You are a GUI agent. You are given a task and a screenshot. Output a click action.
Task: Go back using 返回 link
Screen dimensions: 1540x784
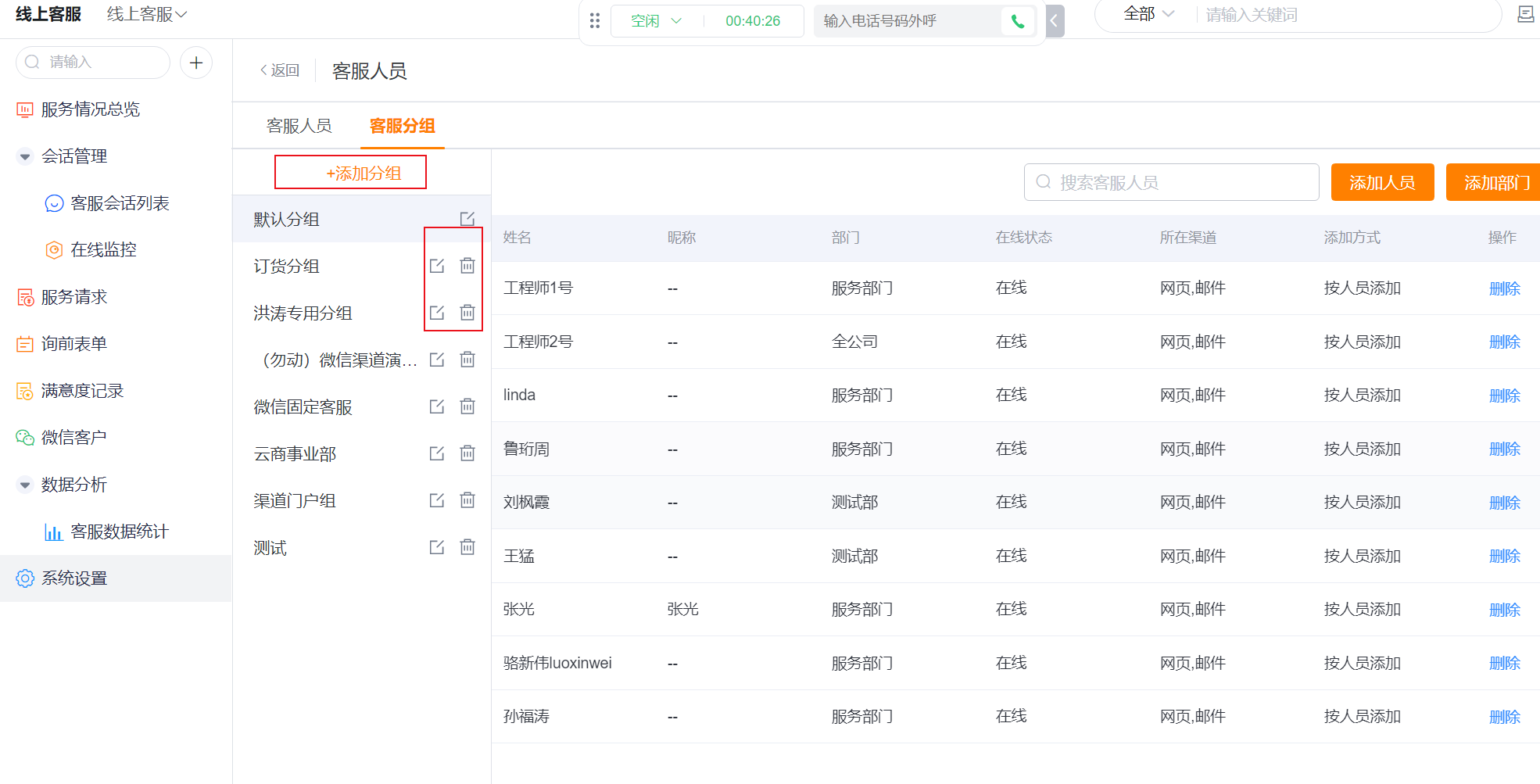[280, 70]
